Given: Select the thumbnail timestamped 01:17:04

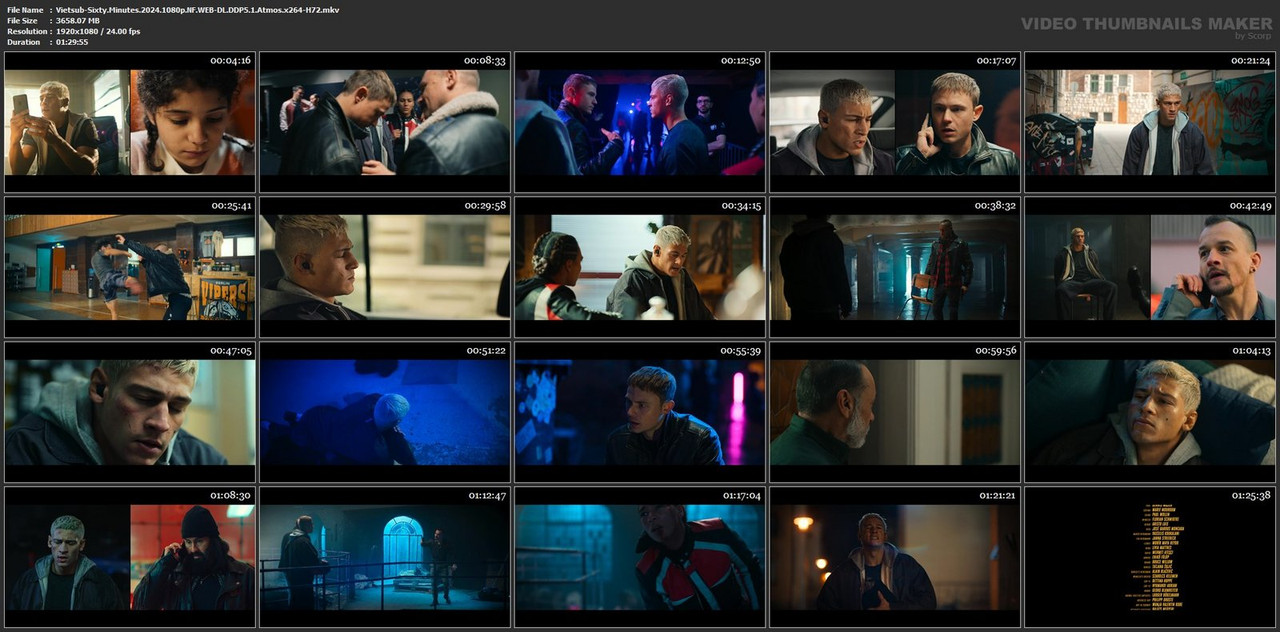Looking at the screenshot, I should click(640, 557).
